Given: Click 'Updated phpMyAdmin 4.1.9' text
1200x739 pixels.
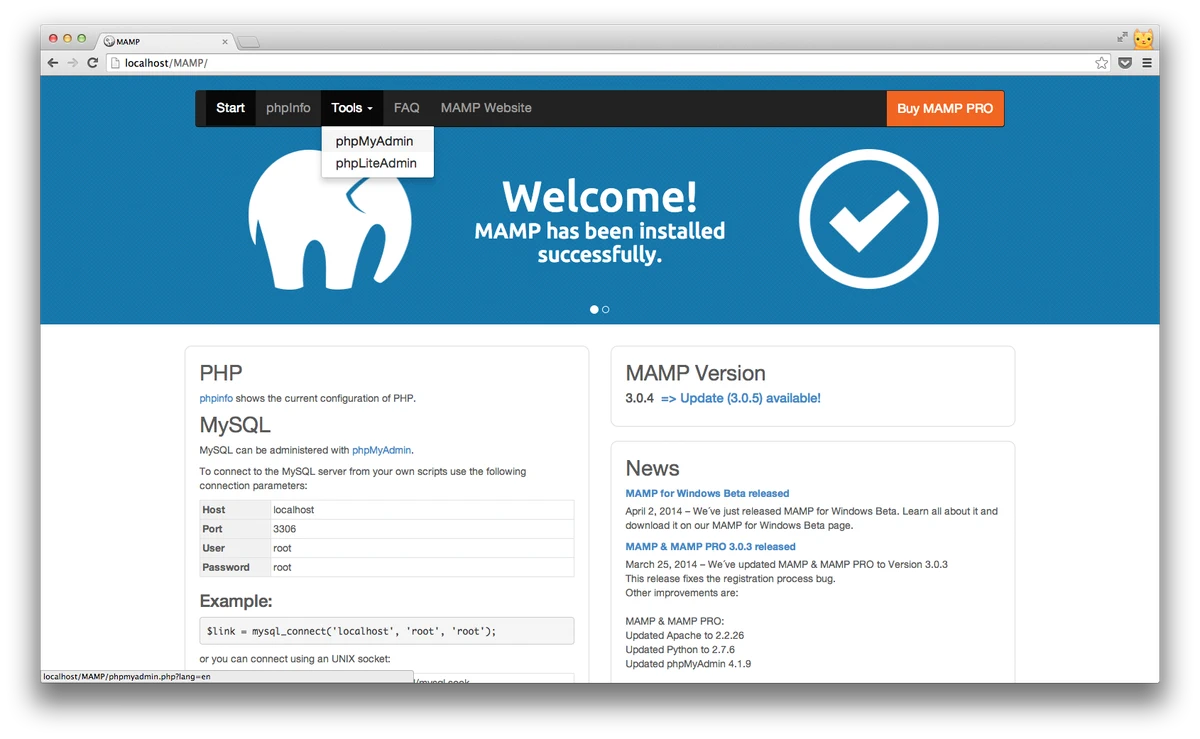Looking at the screenshot, I should [688, 664].
